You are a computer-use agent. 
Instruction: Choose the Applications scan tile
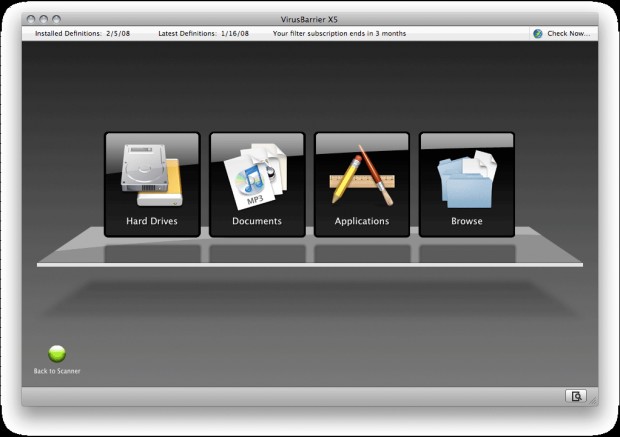click(x=362, y=185)
